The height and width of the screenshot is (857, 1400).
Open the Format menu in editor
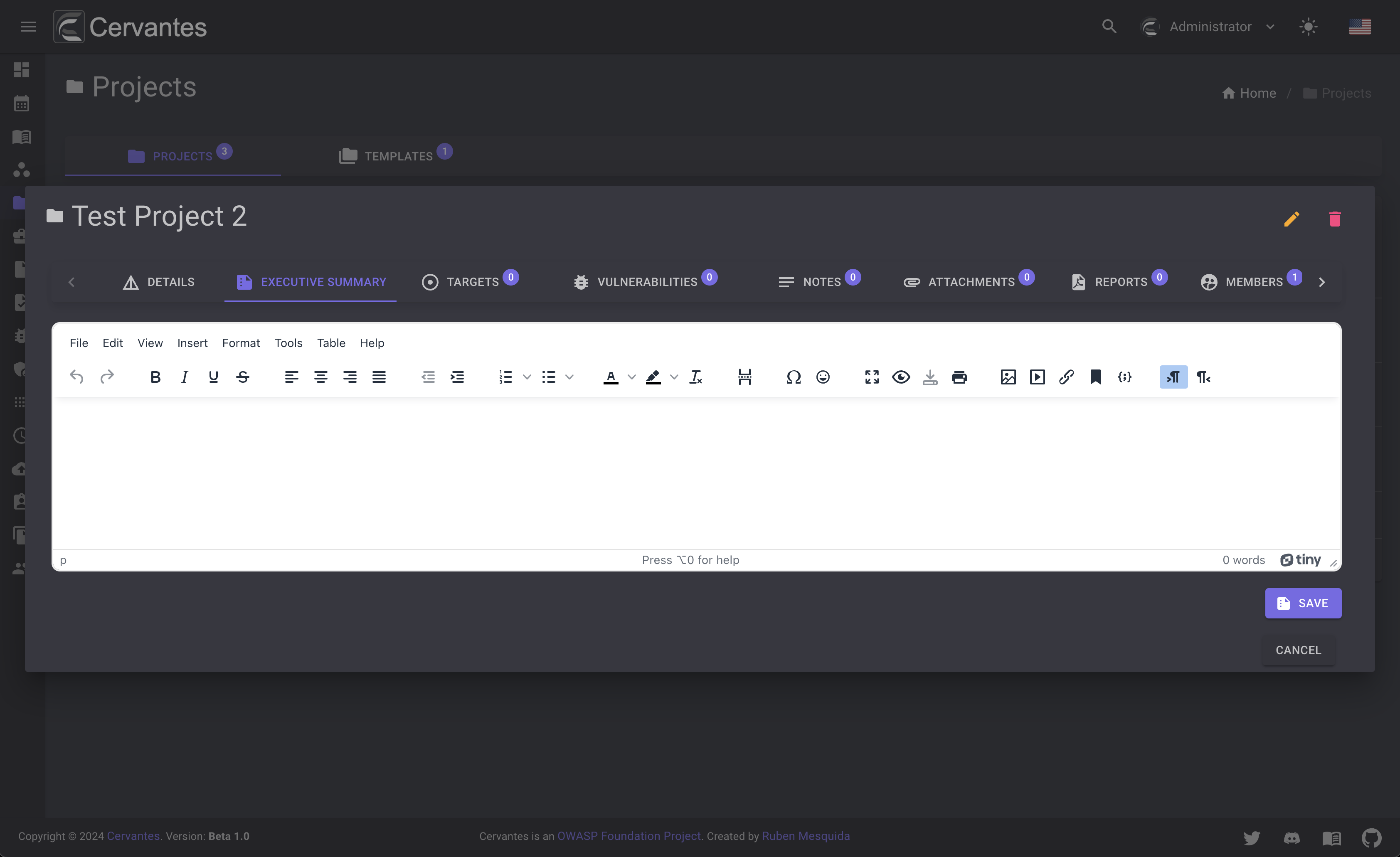point(241,343)
